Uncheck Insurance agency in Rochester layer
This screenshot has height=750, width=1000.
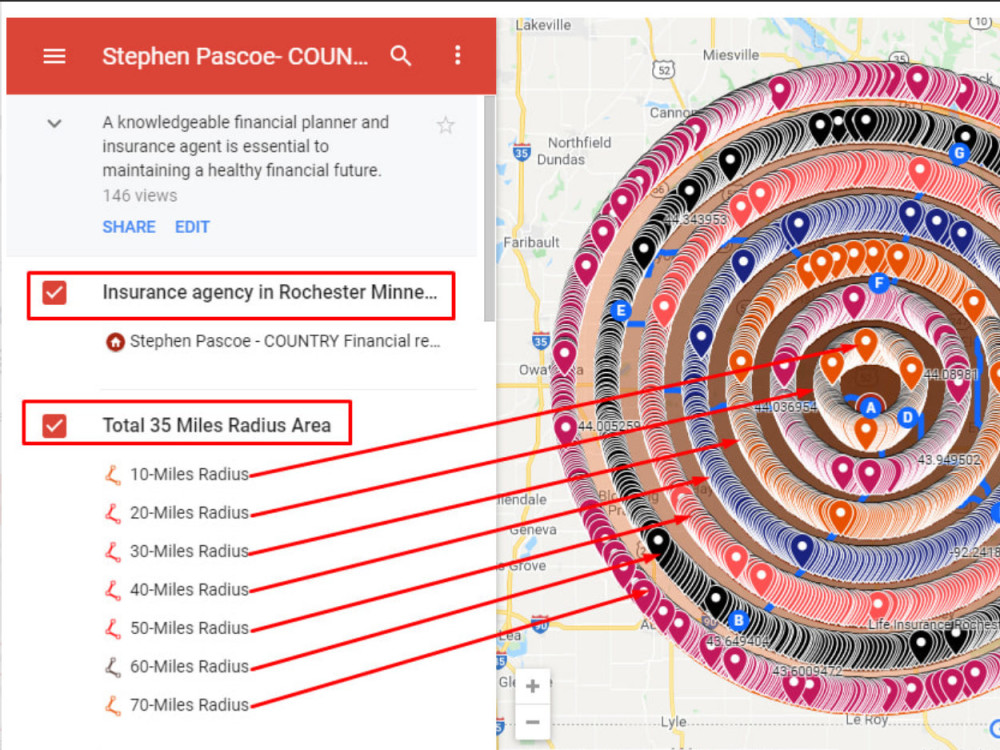click(x=54, y=293)
